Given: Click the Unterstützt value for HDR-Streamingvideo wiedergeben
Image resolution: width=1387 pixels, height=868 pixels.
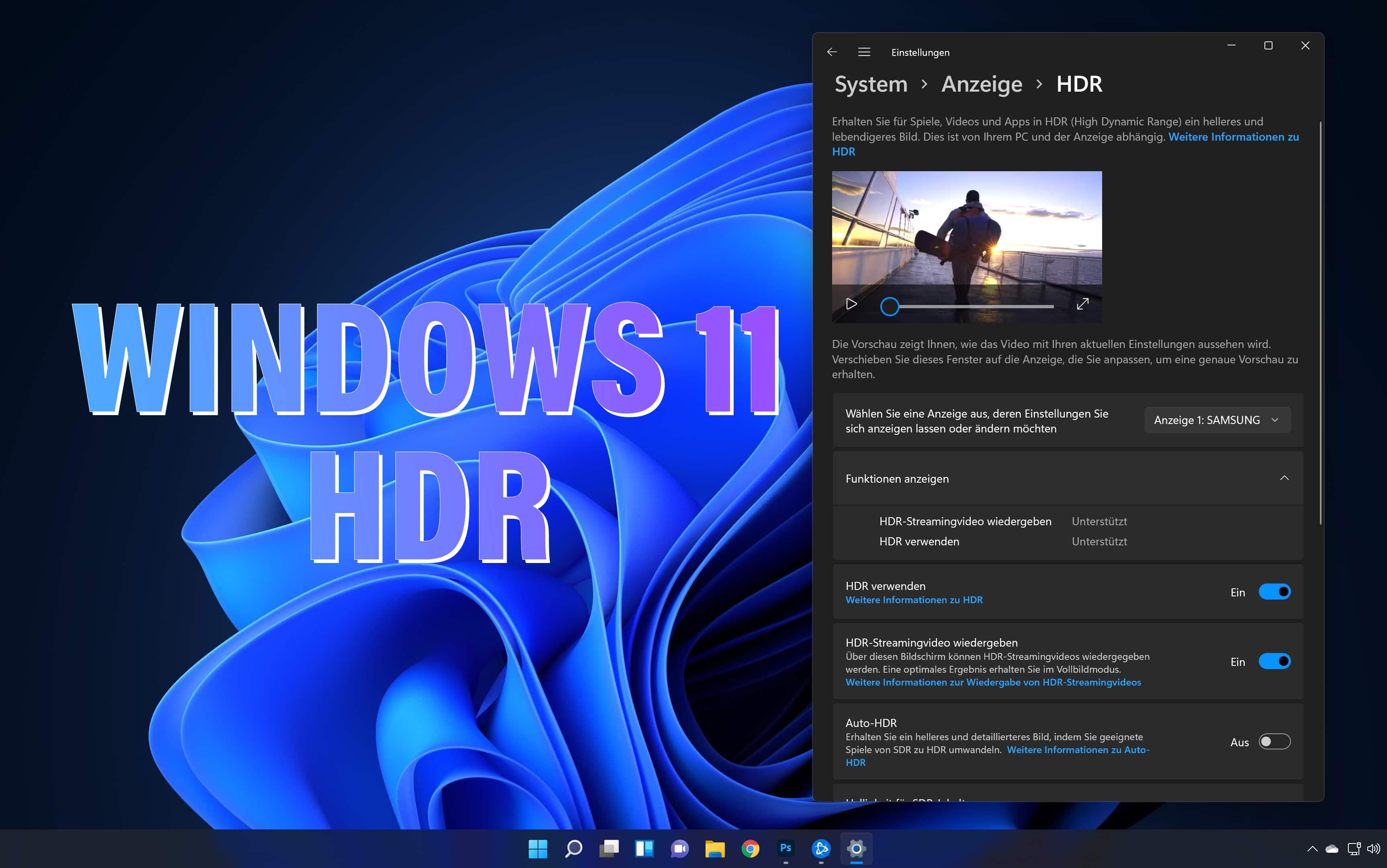Looking at the screenshot, I should (x=1099, y=521).
